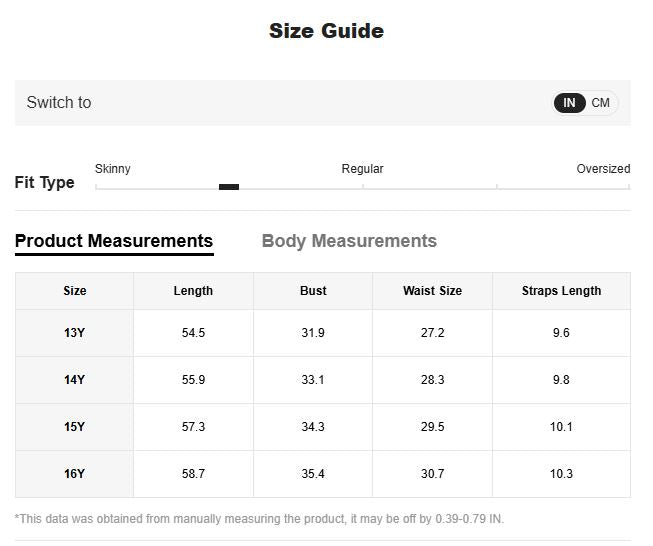Open the Body Measurements tab
The height and width of the screenshot is (546, 653).
click(349, 241)
